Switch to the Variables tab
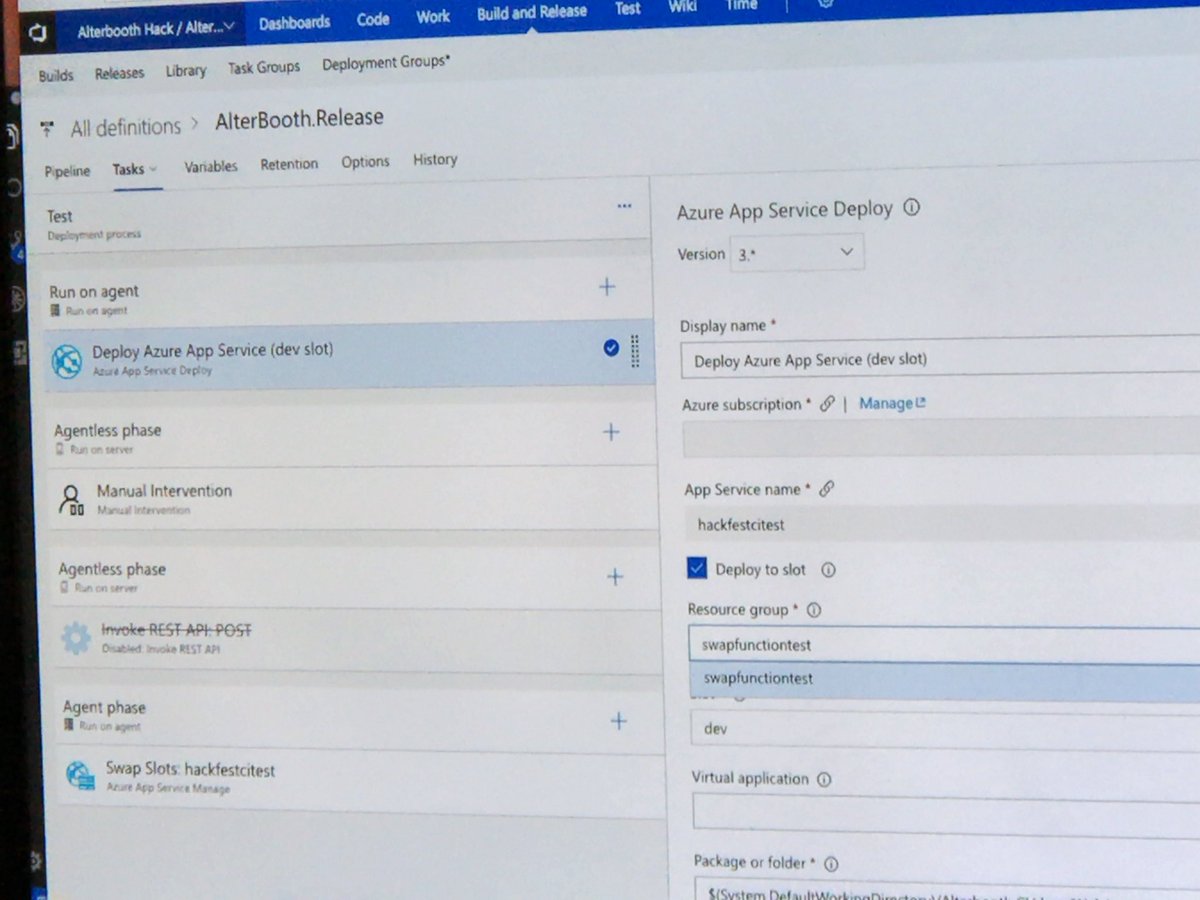 point(211,167)
